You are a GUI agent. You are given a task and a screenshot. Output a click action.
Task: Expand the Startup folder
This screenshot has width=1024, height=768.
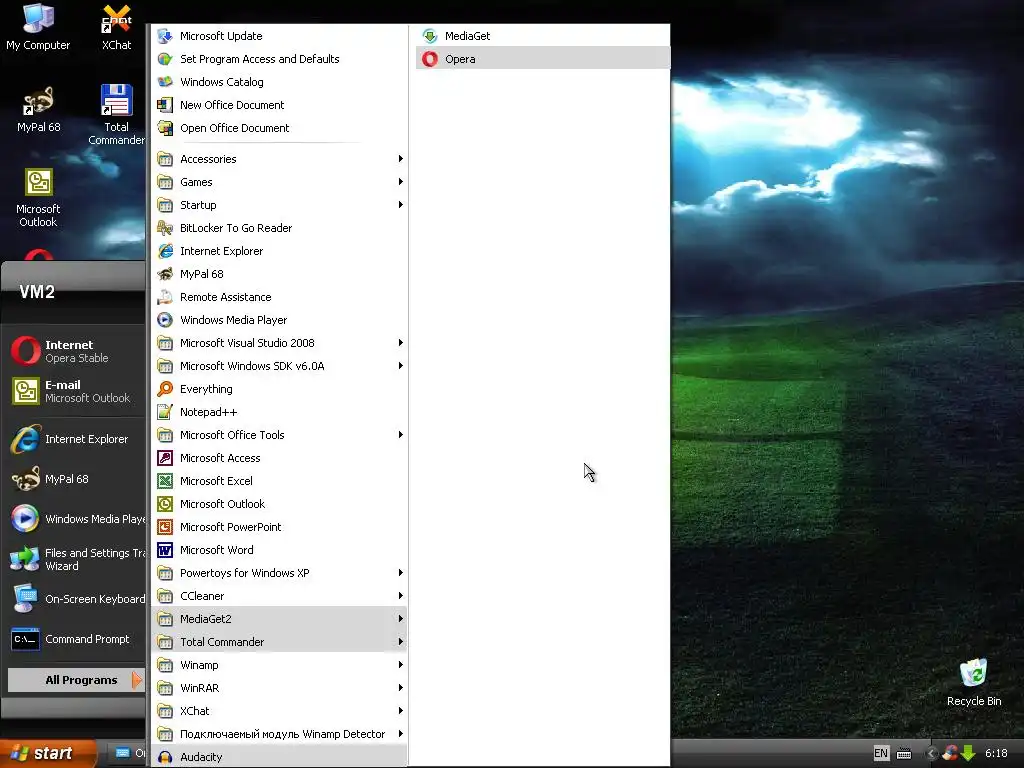[x=279, y=205]
